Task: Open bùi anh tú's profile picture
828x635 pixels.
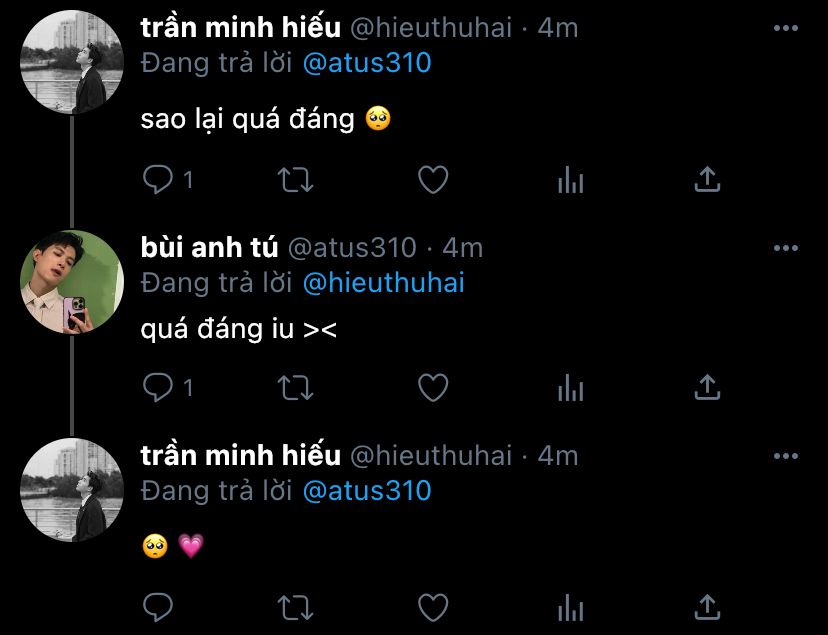Action: click(x=72, y=282)
